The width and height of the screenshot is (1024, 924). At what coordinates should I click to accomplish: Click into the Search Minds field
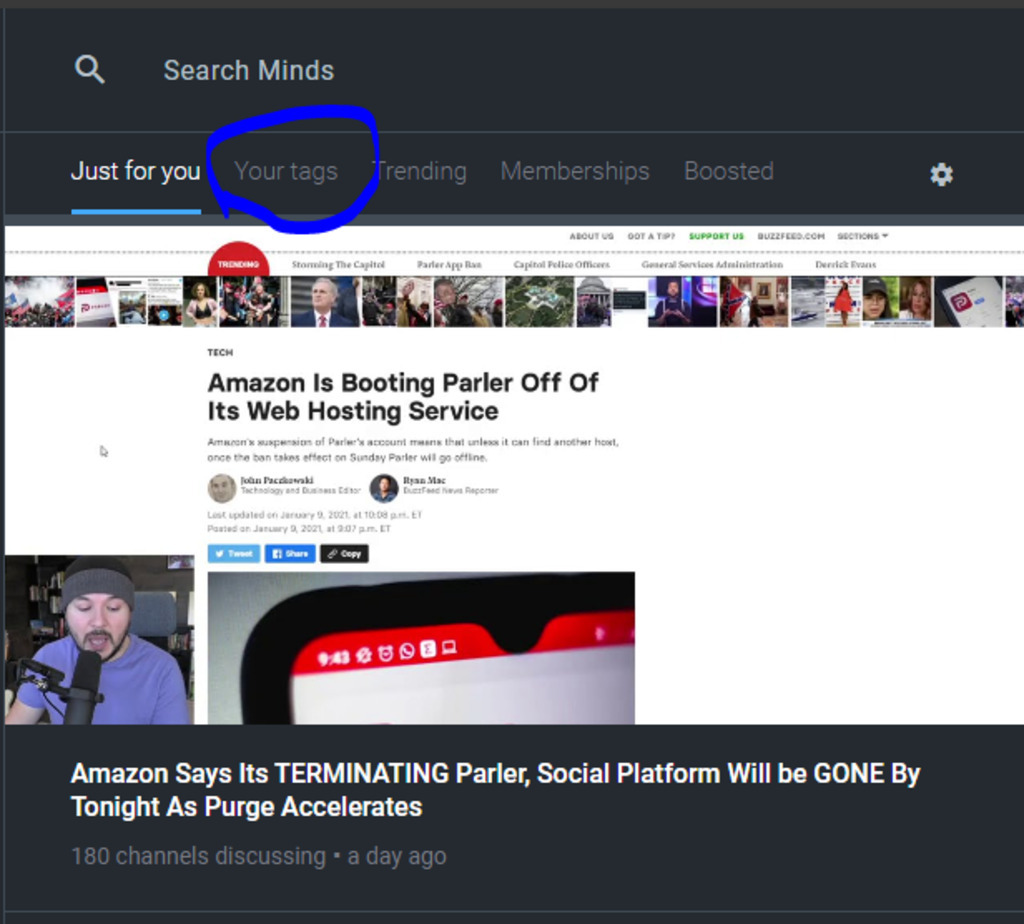[249, 70]
